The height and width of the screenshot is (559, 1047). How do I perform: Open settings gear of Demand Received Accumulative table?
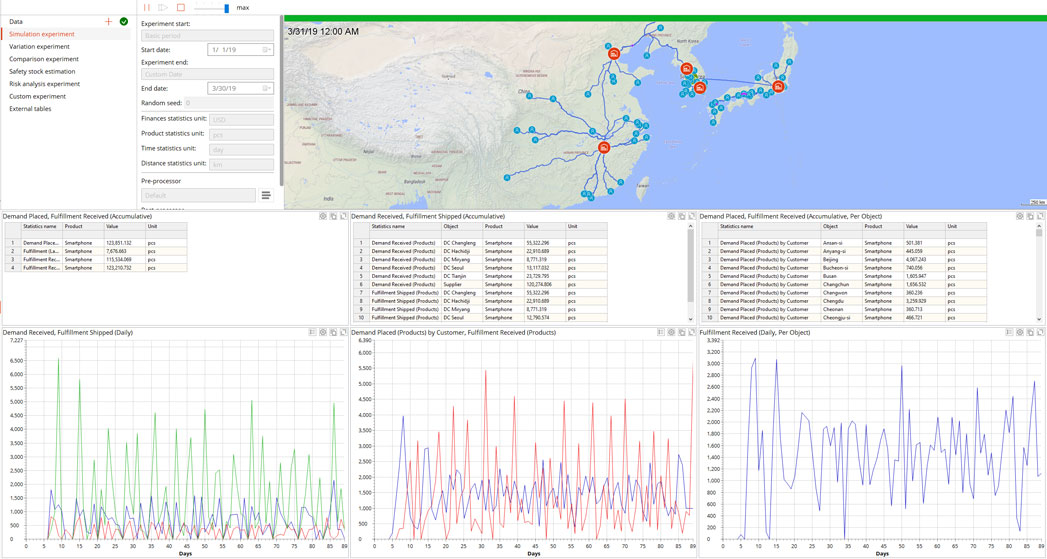coord(671,216)
